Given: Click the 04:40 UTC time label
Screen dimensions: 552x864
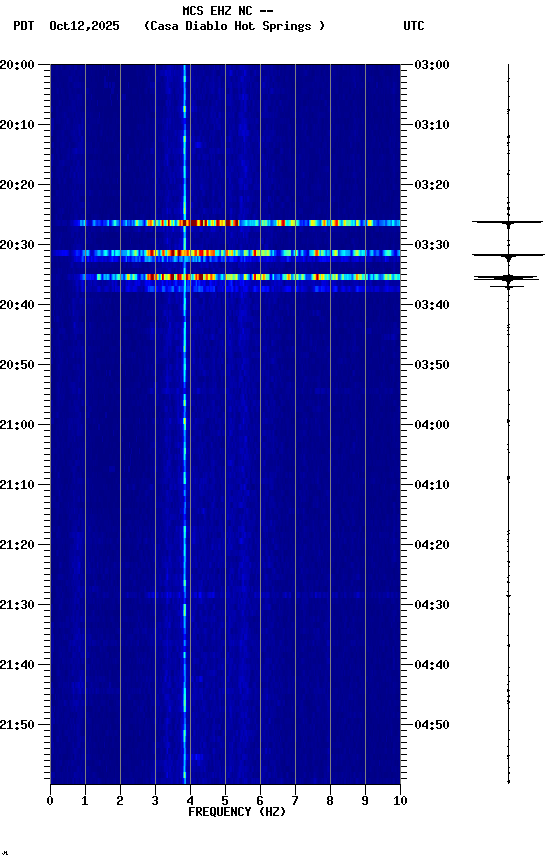Looking at the screenshot, I should (432, 665).
